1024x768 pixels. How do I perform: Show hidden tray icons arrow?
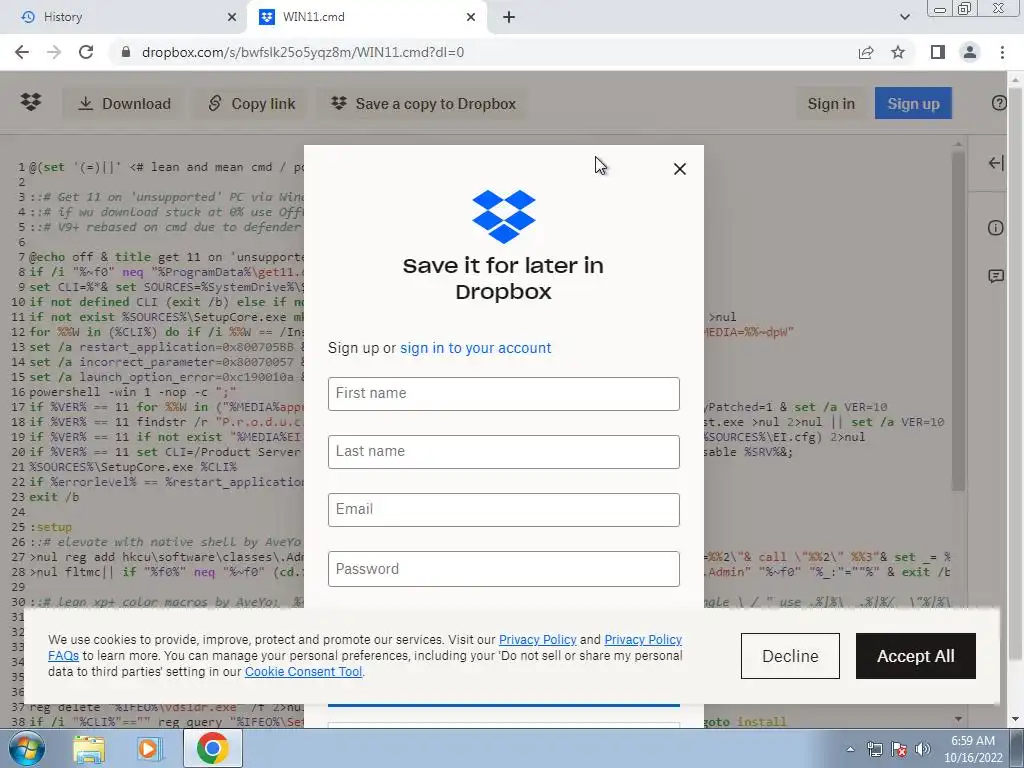[x=850, y=749]
